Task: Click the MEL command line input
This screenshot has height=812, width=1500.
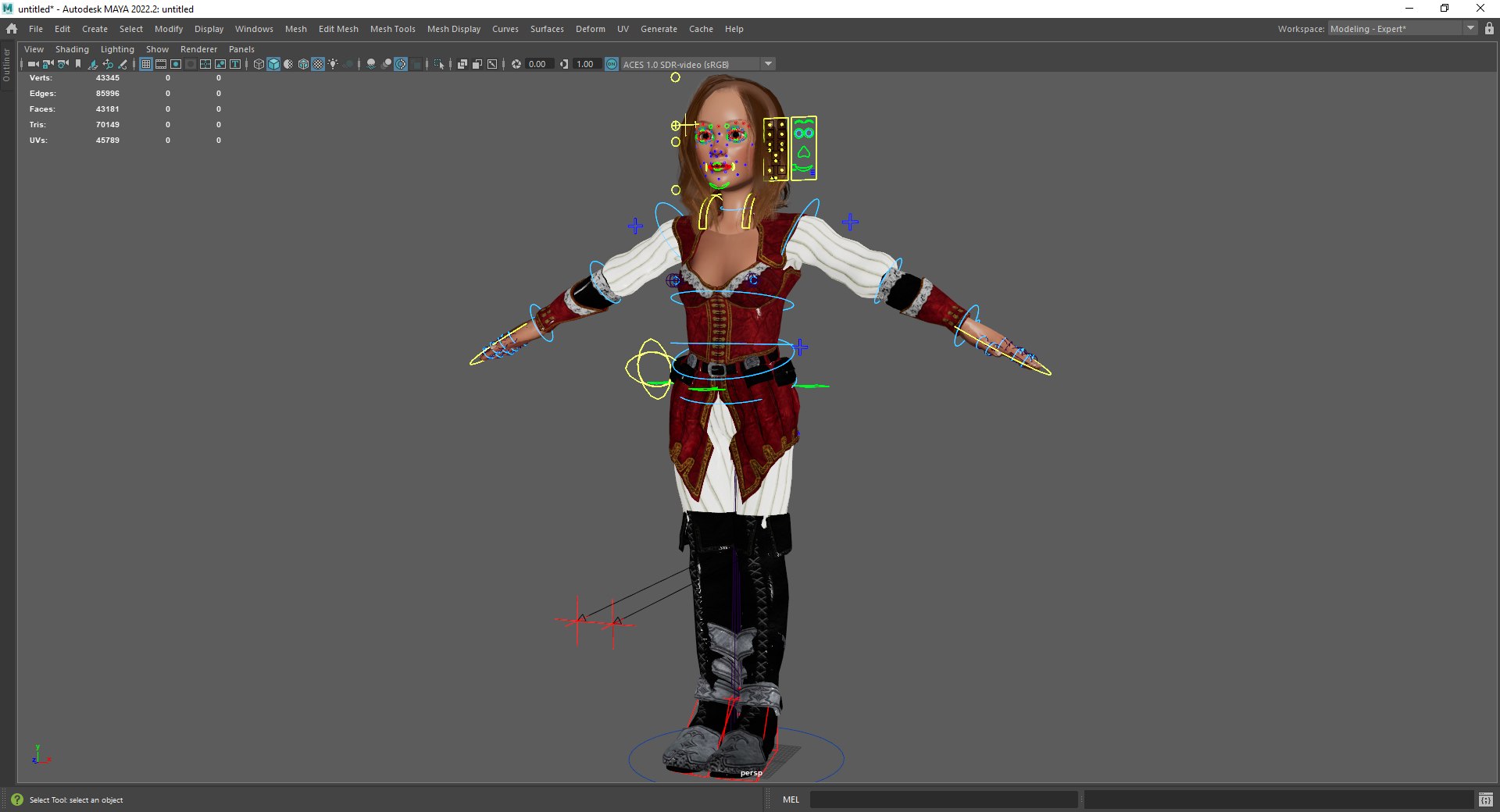Action: click(x=944, y=800)
